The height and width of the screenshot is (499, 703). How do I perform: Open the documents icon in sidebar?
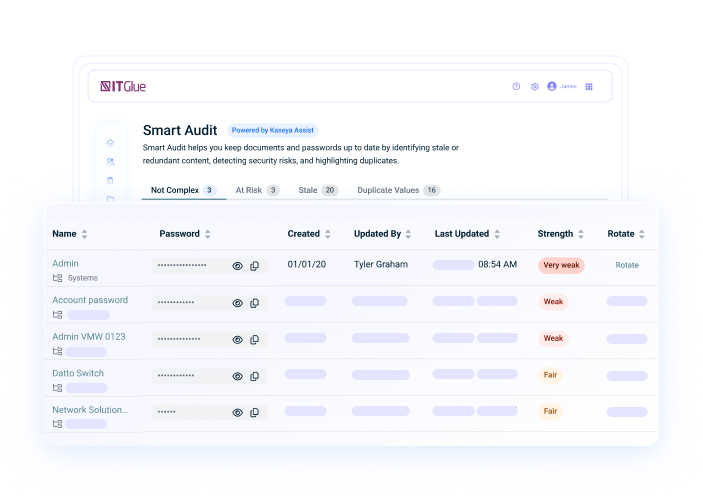110,180
